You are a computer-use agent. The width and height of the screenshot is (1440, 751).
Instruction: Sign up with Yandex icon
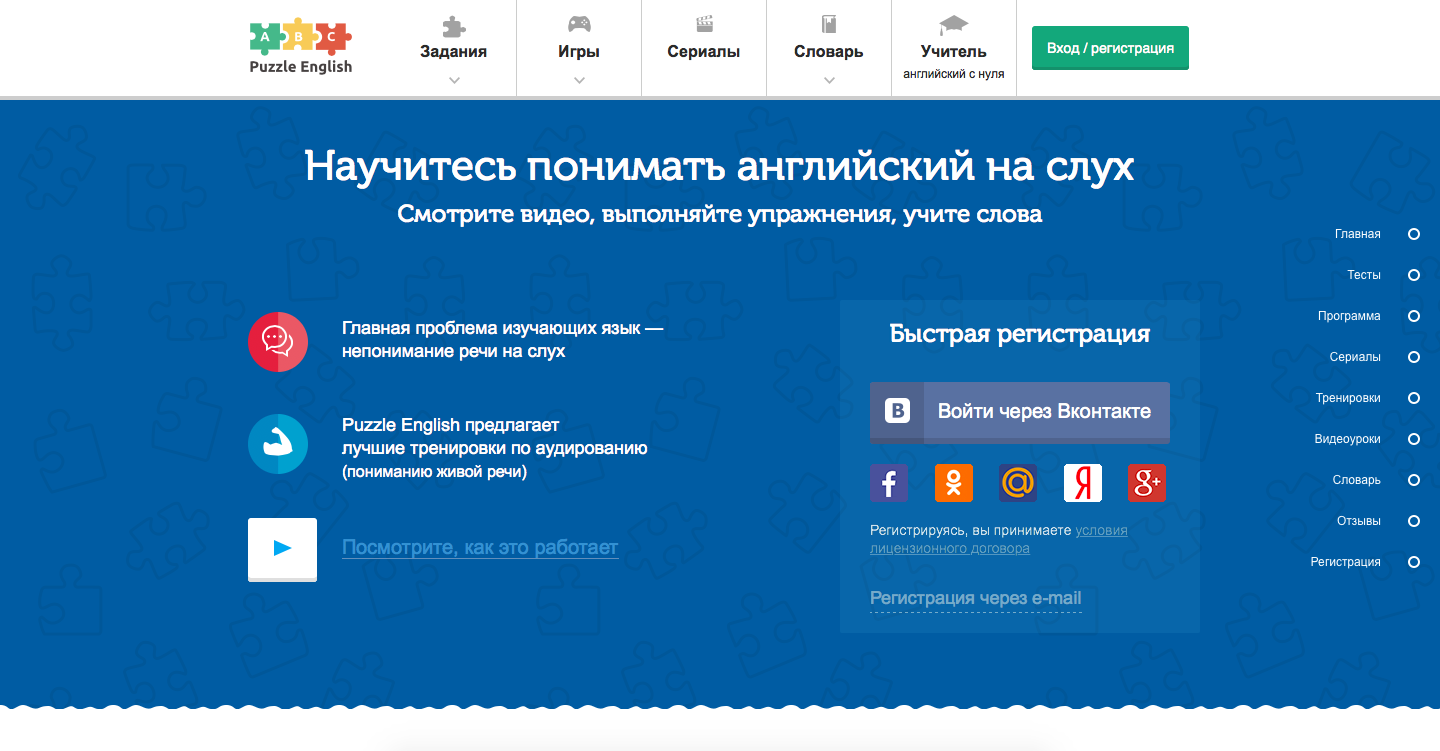(1082, 483)
